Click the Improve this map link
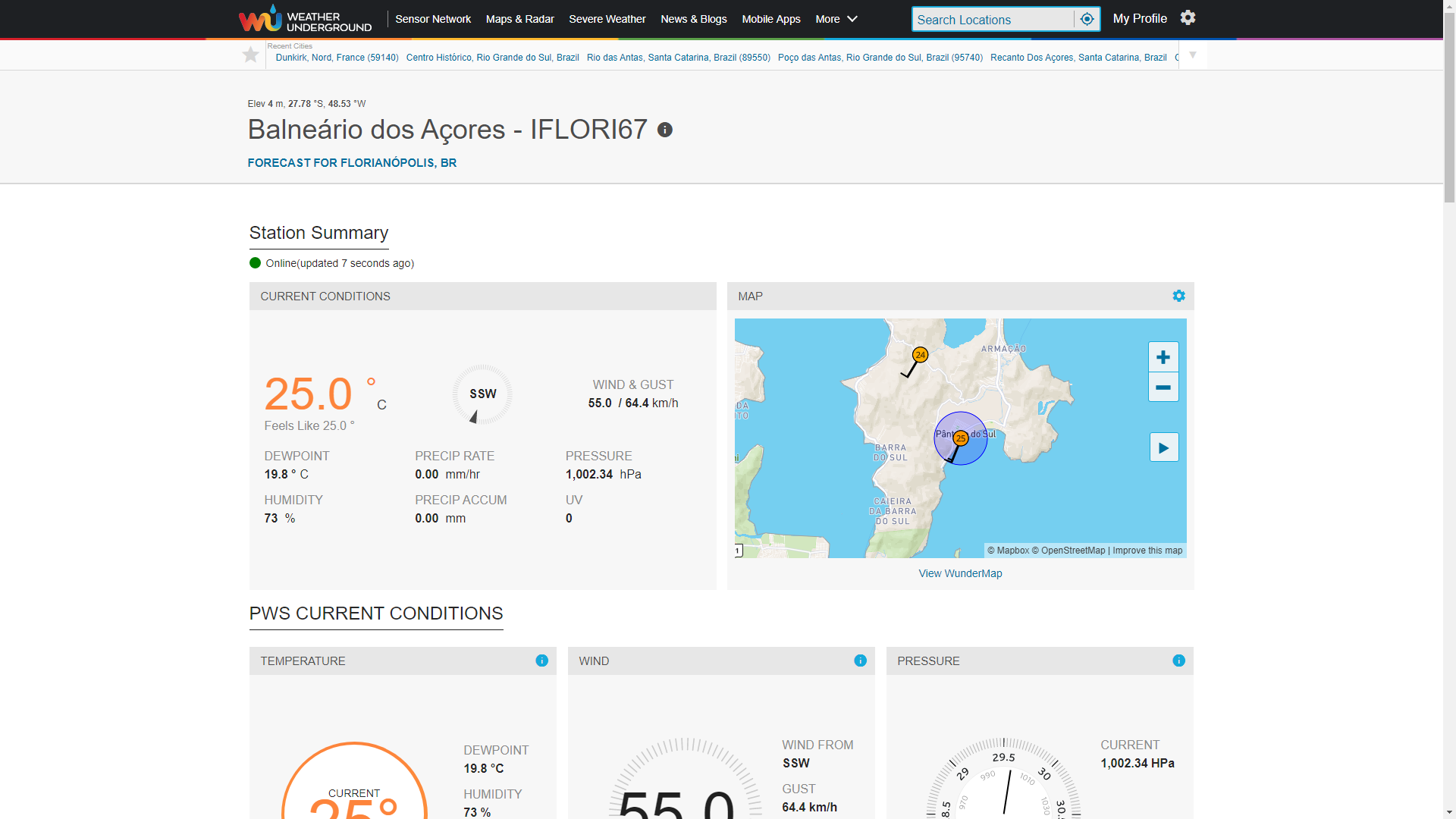Image resolution: width=1456 pixels, height=819 pixels. point(1147,551)
